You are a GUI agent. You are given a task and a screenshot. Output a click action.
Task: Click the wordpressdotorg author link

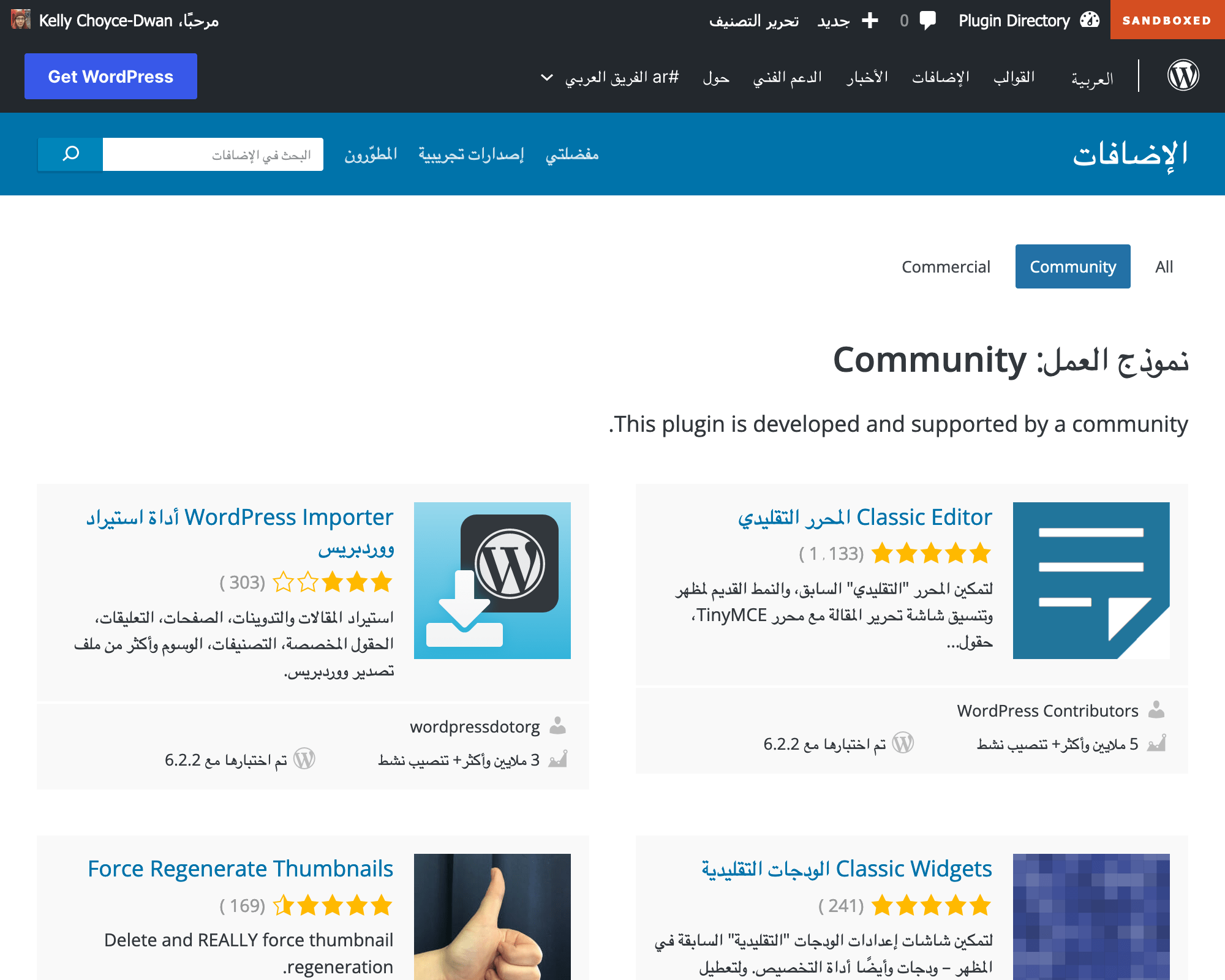[x=475, y=726]
